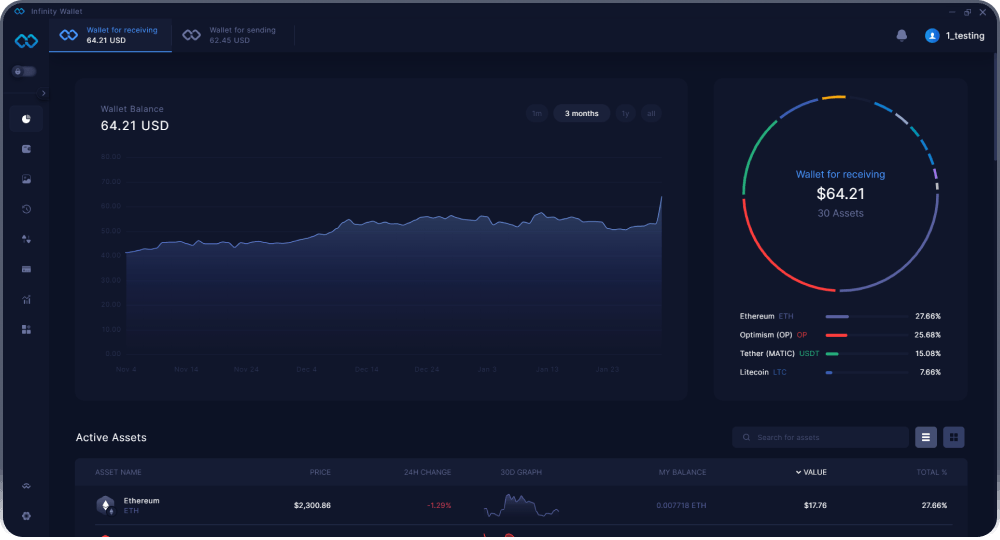Click the 15.08% Tether legend percentage
The height and width of the screenshot is (540, 1000).
click(x=928, y=353)
